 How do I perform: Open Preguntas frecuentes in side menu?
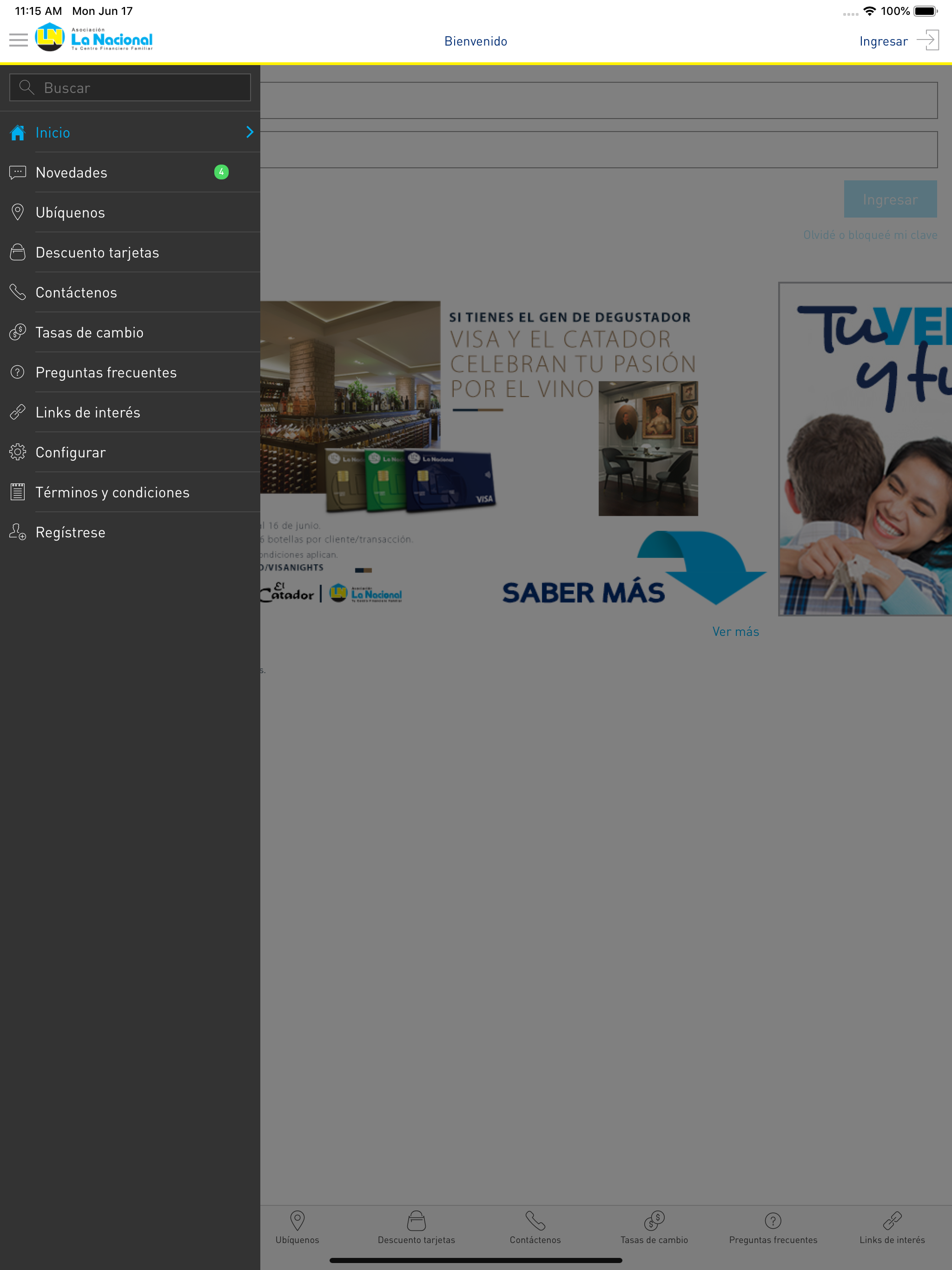pyautogui.click(x=130, y=372)
